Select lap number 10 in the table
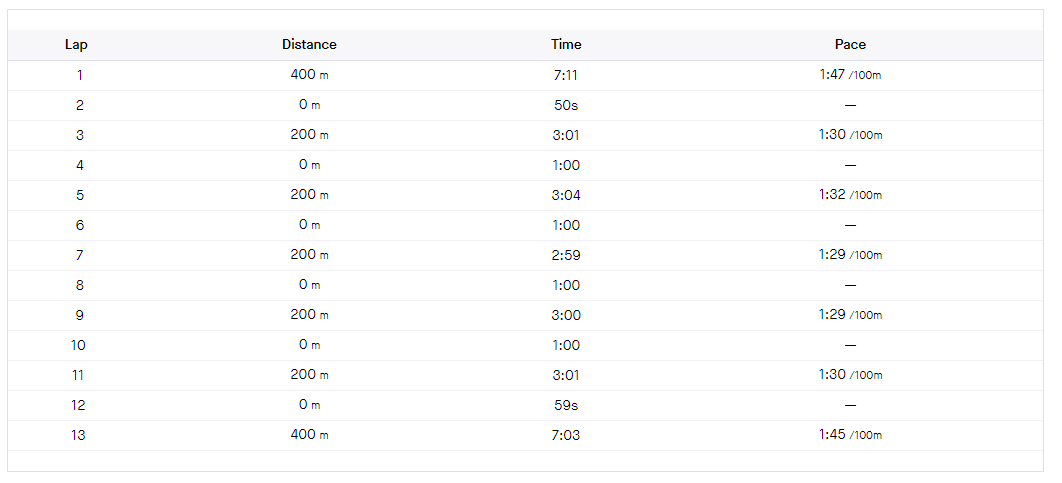The height and width of the screenshot is (483, 1062). (79, 345)
